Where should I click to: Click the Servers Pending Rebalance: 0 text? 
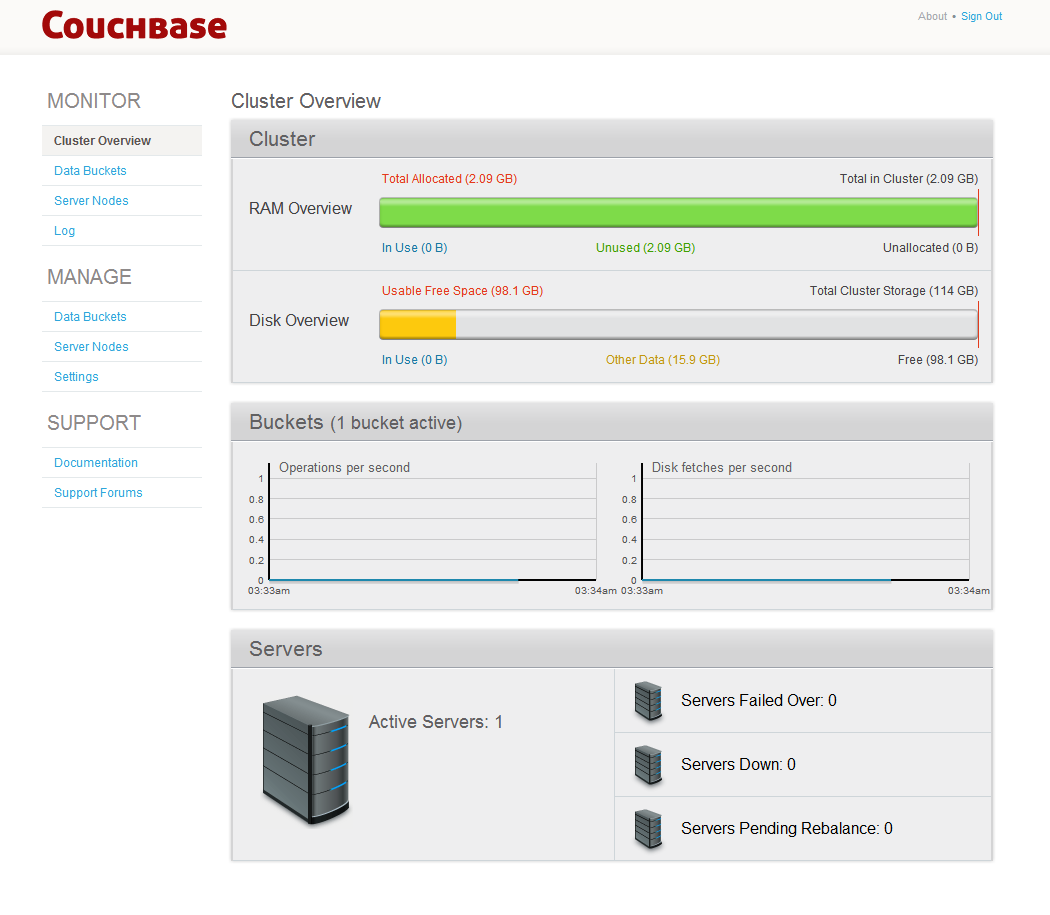pos(787,829)
